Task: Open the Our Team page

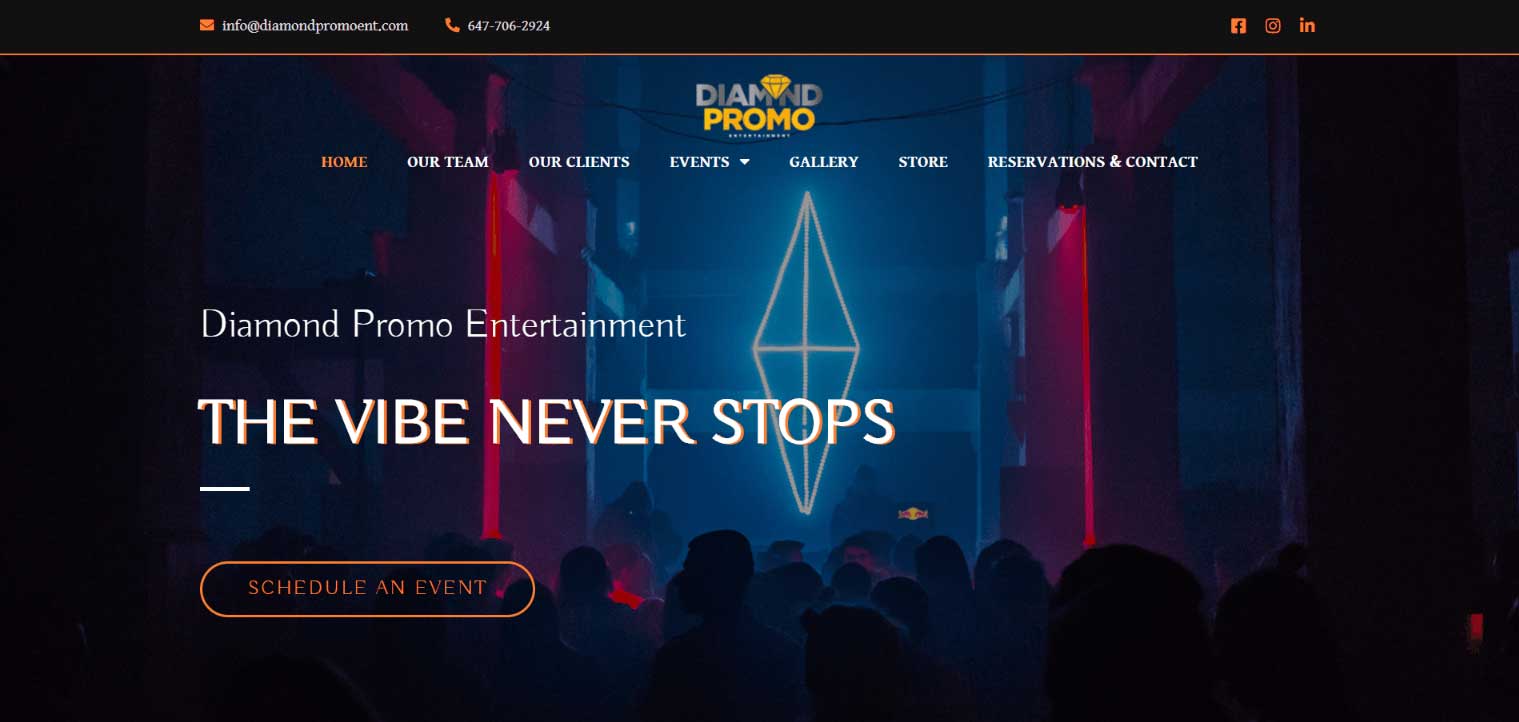Action: [448, 162]
